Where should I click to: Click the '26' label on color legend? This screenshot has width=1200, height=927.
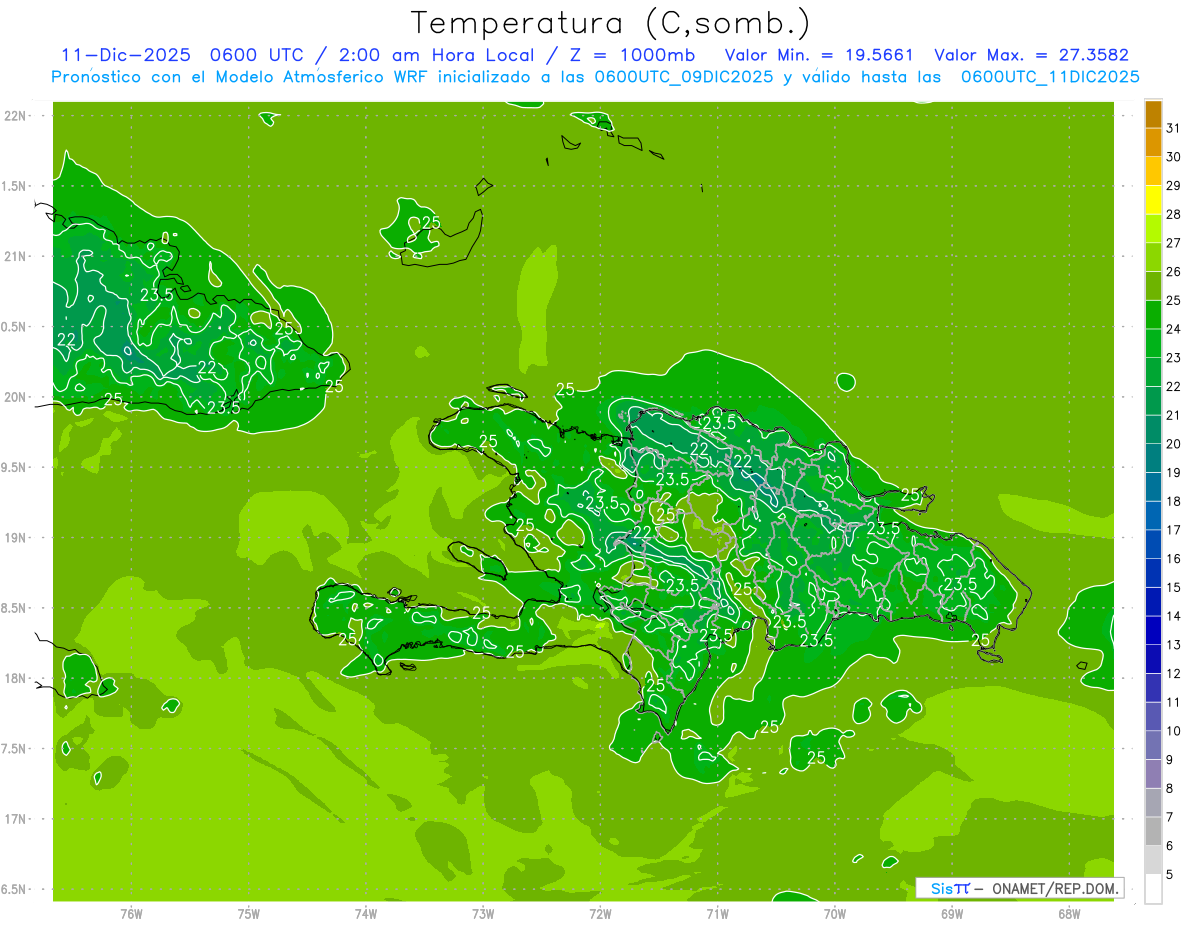click(1174, 272)
